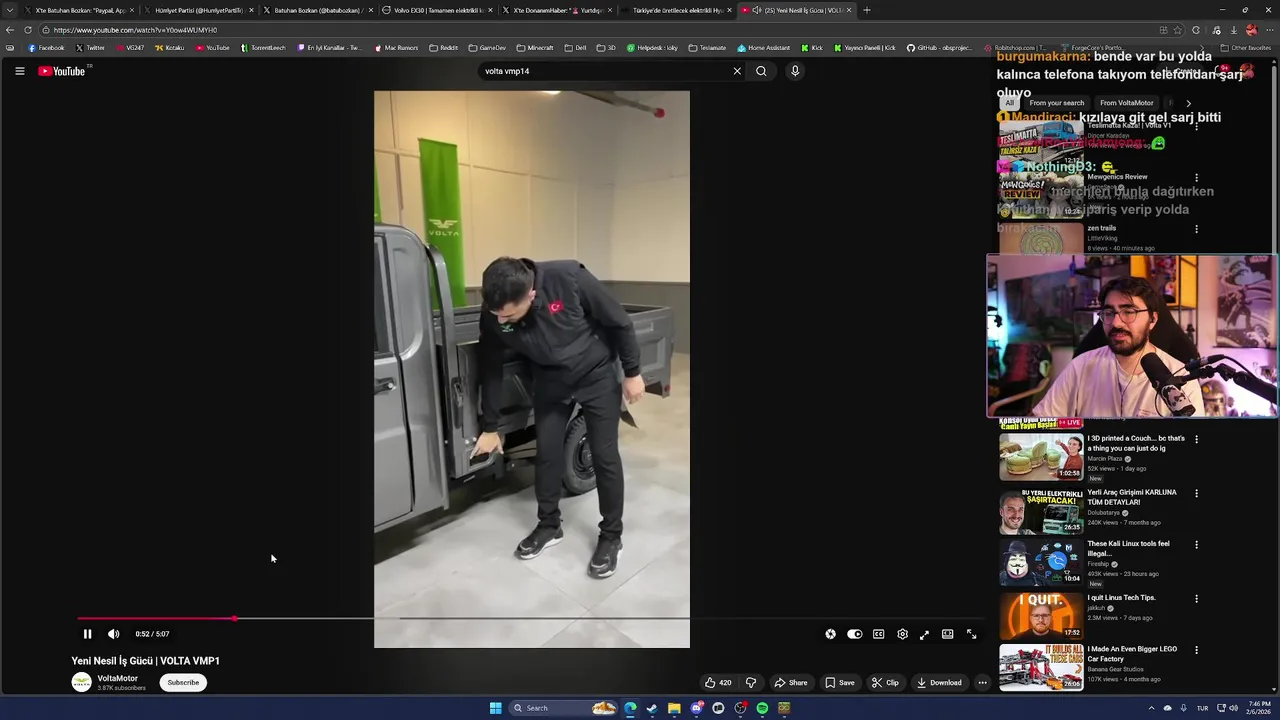Viewport: 1280px width, 720px height.
Task: Open 'I Made An Even Bigger LEGO Car Factory'
Action: 1132,654
